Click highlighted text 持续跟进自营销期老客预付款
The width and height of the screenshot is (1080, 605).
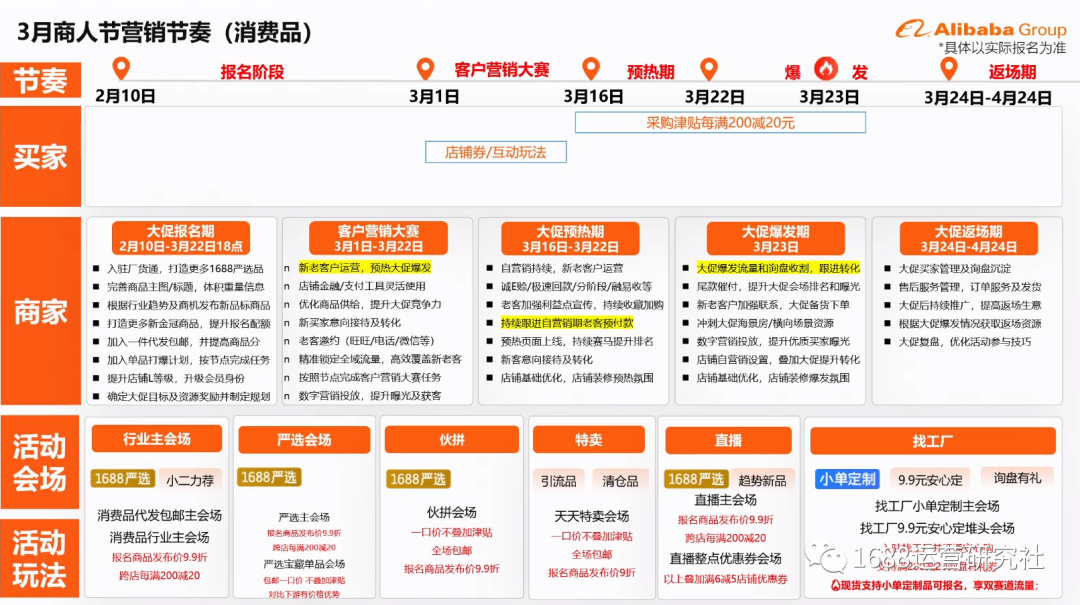coord(567,322)
